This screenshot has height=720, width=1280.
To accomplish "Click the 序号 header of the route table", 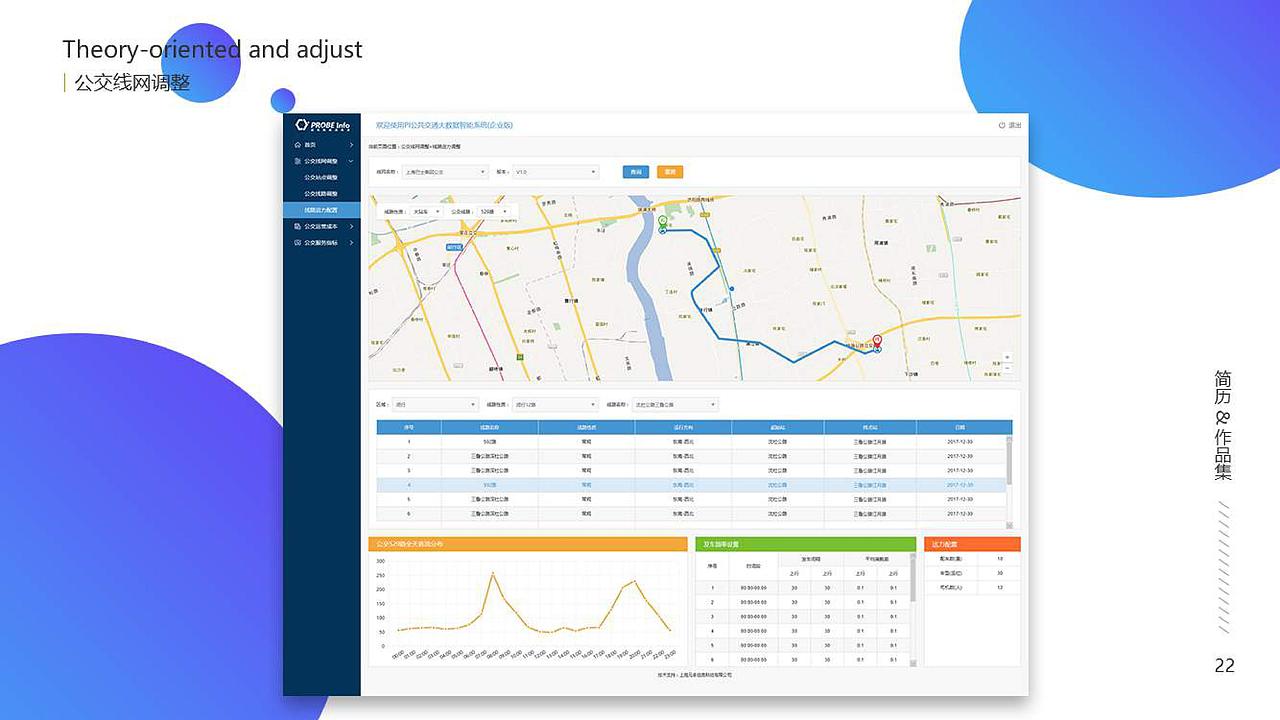I will [x=408, y=427].
